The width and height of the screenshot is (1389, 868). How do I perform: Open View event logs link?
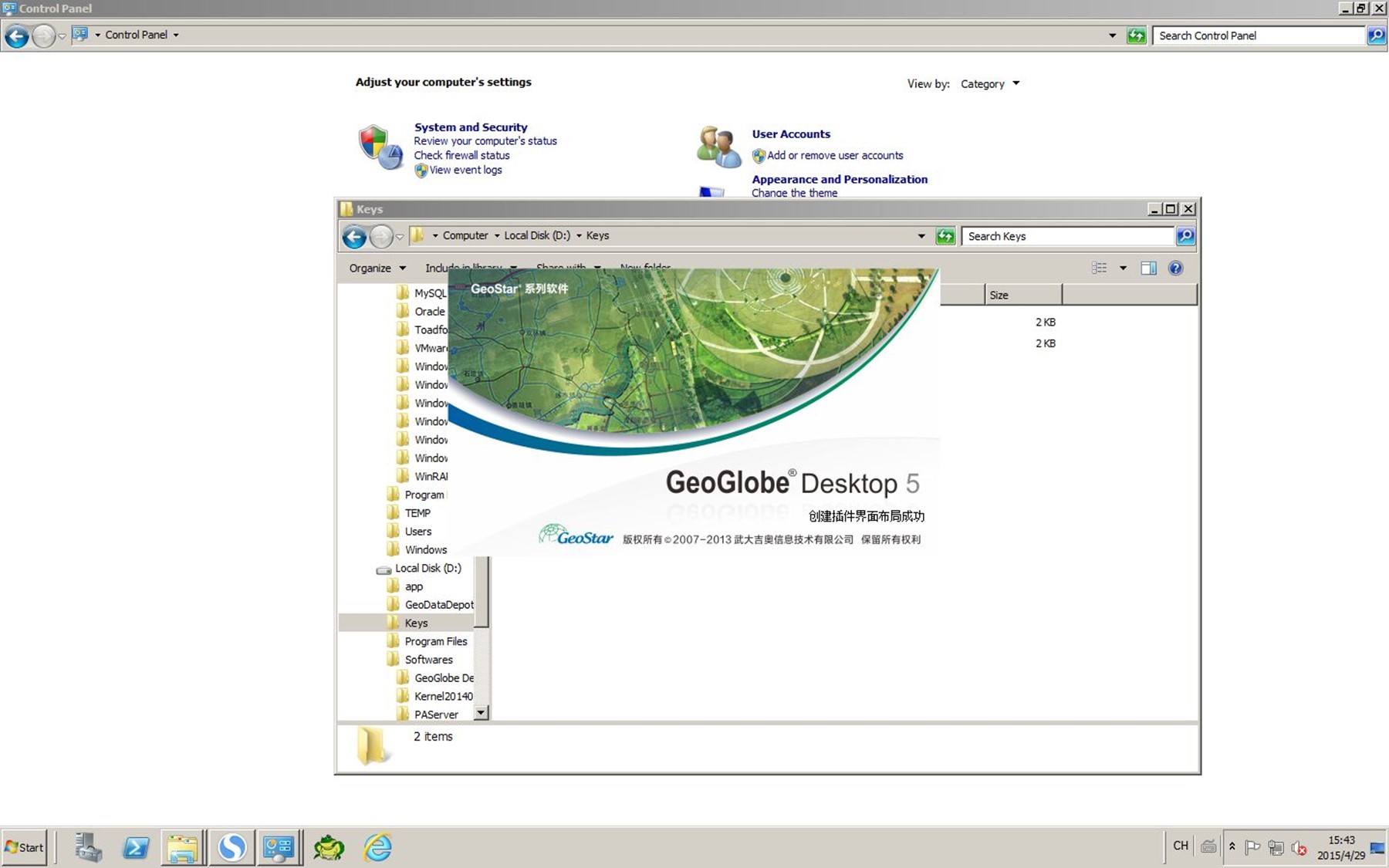tap(465, 170)
